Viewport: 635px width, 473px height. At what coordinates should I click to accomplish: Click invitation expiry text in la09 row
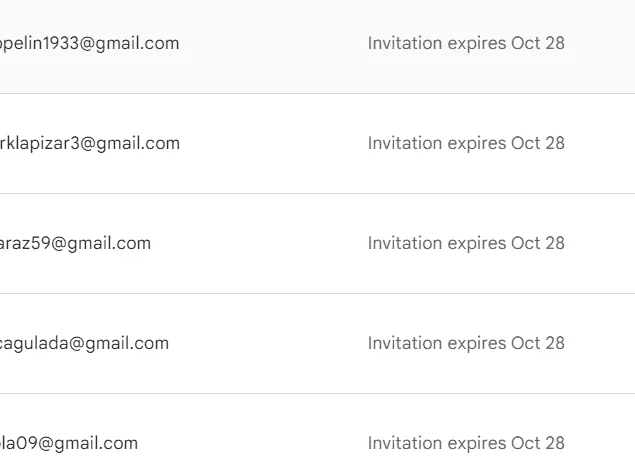[x=466, y=443]
